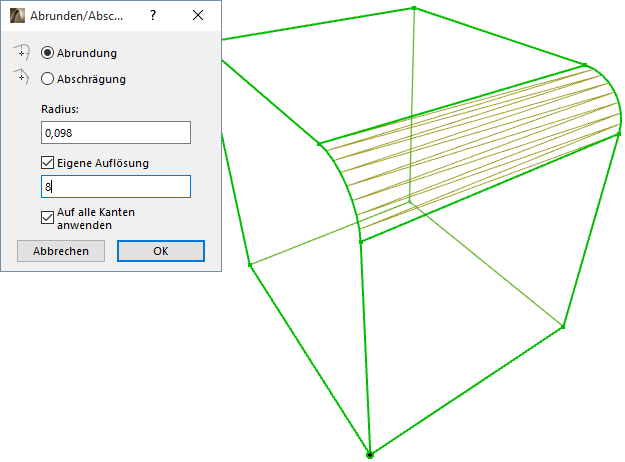Open dialog help via question mark
Image resolution: width=625 pixels, height=462 pixels.
(x=153, y=16)
